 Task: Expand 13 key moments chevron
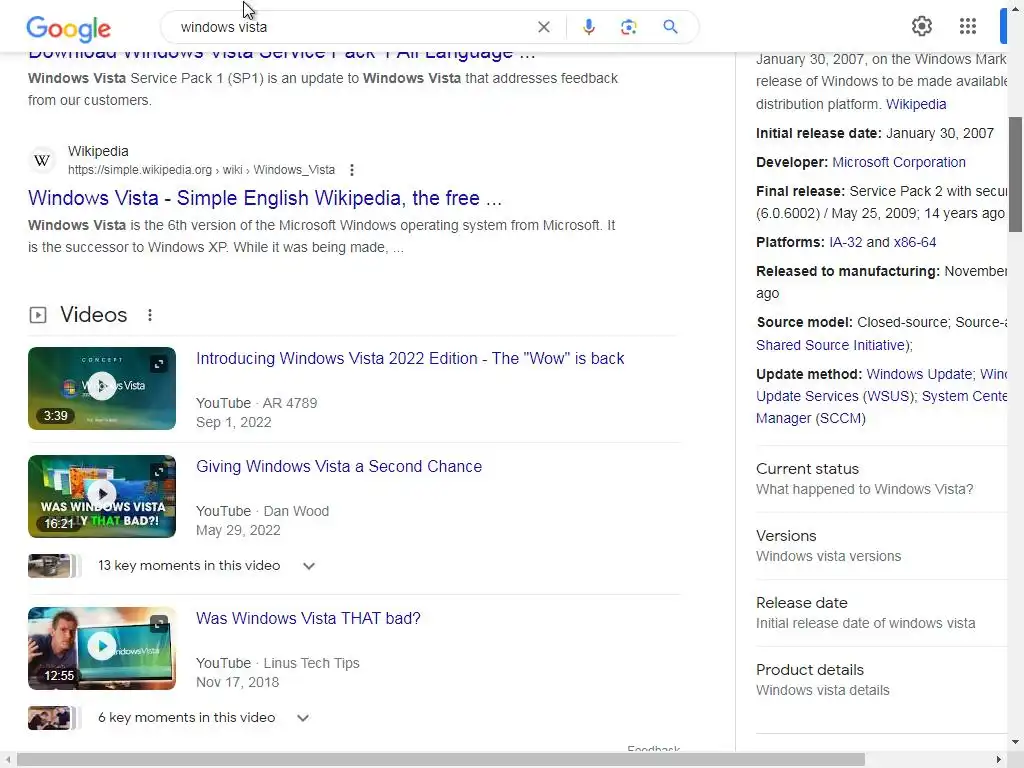[x=309, y=566]
